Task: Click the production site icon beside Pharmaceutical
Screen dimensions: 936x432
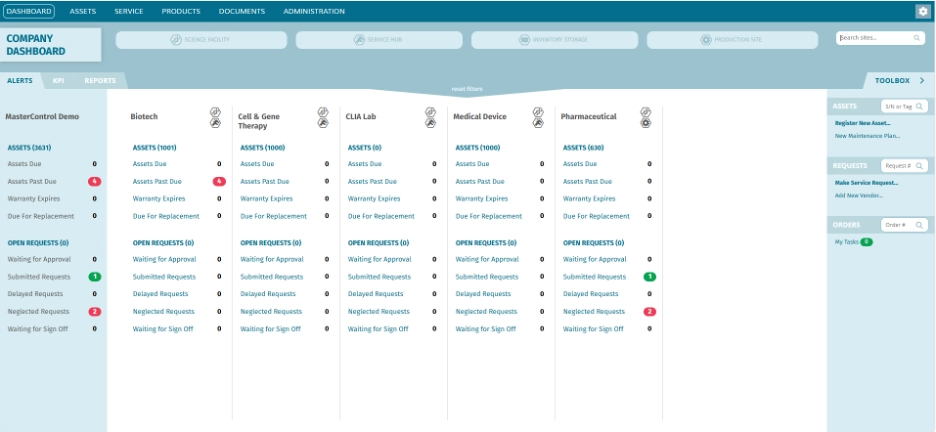Action: 646,123
